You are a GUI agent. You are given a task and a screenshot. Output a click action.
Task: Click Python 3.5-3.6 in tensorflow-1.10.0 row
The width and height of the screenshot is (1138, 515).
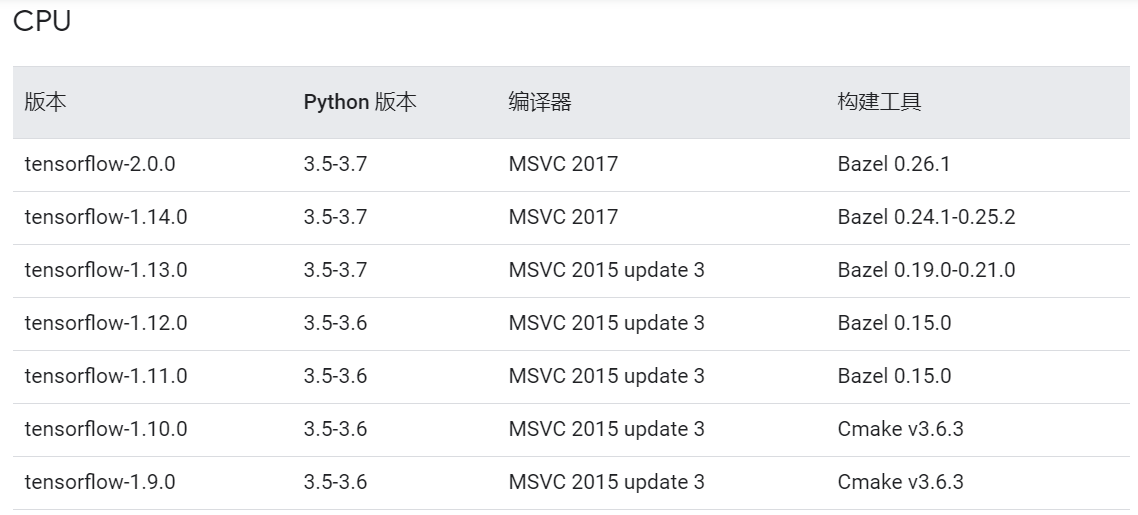tap(335, 429)
